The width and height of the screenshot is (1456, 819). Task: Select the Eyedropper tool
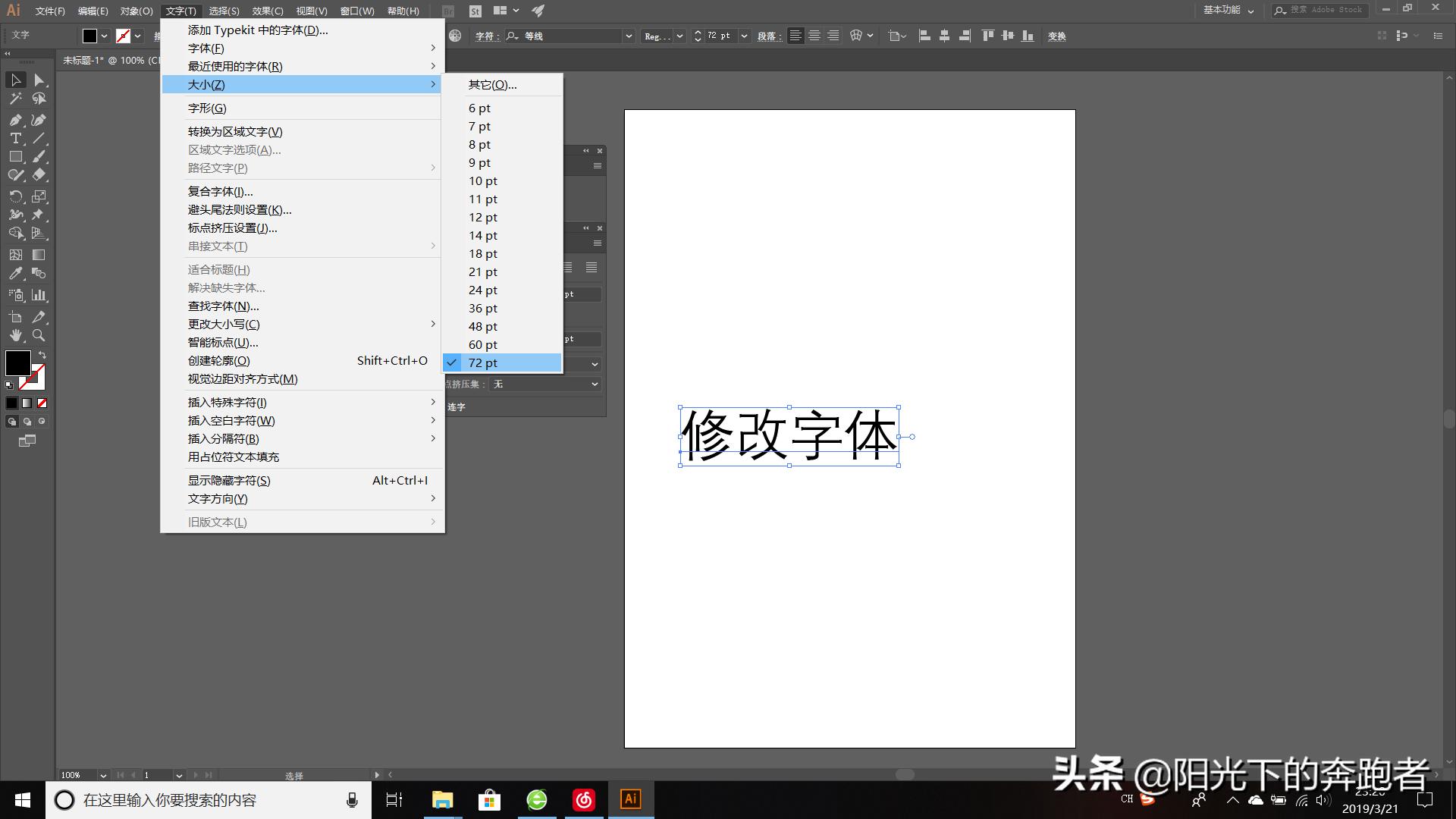point(15,272)
